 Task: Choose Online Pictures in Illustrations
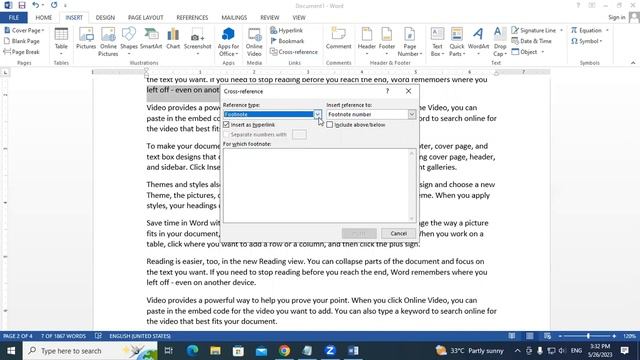[108, 42]
